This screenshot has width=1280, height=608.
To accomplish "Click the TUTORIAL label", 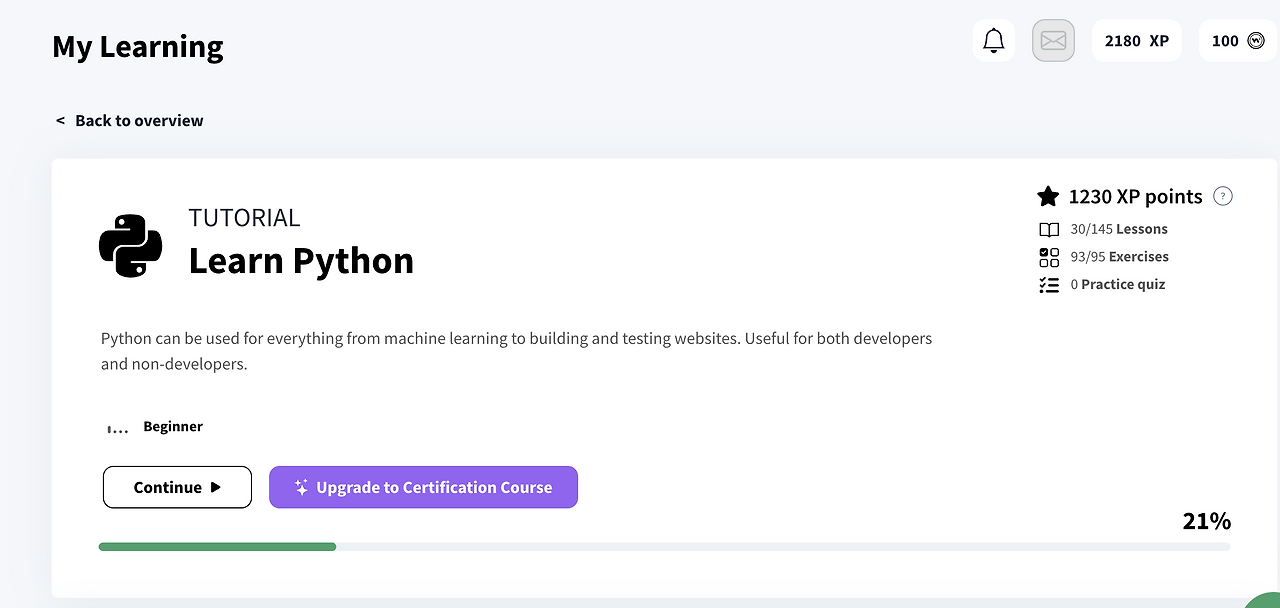I will pyautogui.click(x=244, y=218).
